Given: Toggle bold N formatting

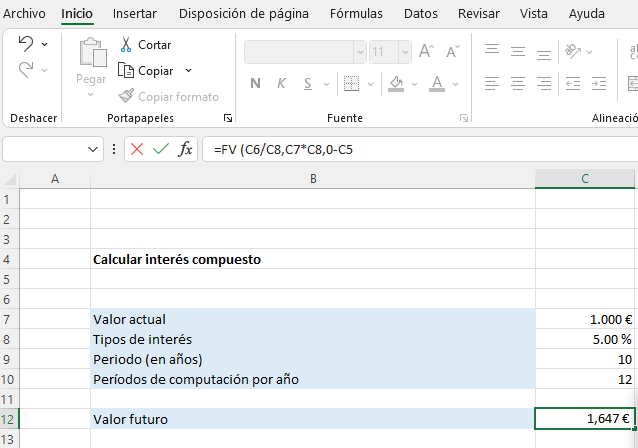Looking at the screenshot, I should click(255, 83).
